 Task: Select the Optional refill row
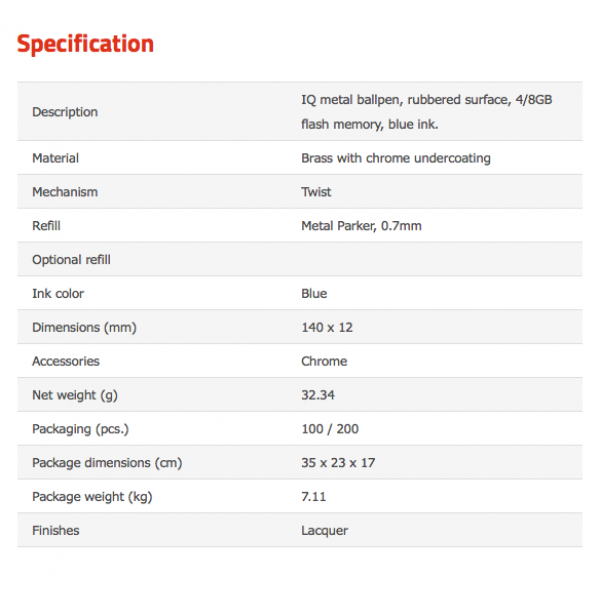tap(300, 259)
